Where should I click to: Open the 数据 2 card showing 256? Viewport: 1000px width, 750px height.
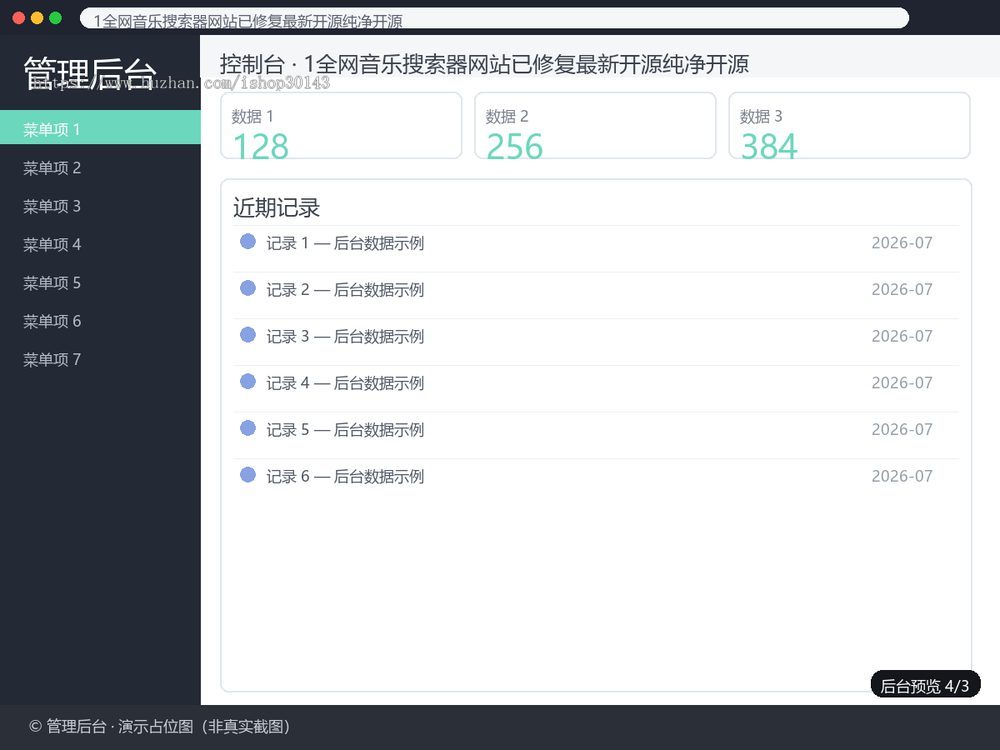(595, 126)
